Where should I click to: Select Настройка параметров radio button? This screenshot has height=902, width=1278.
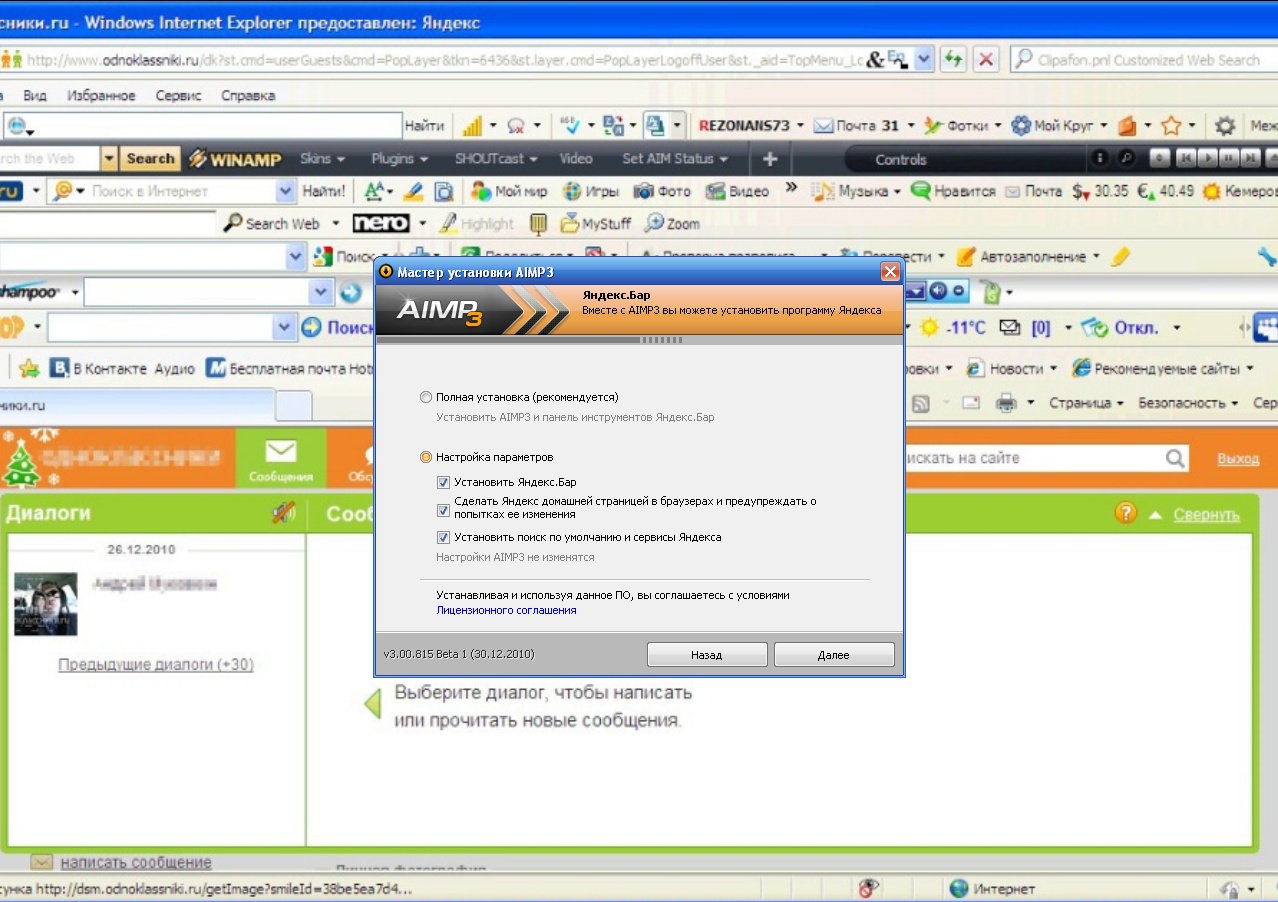(426, 457)
